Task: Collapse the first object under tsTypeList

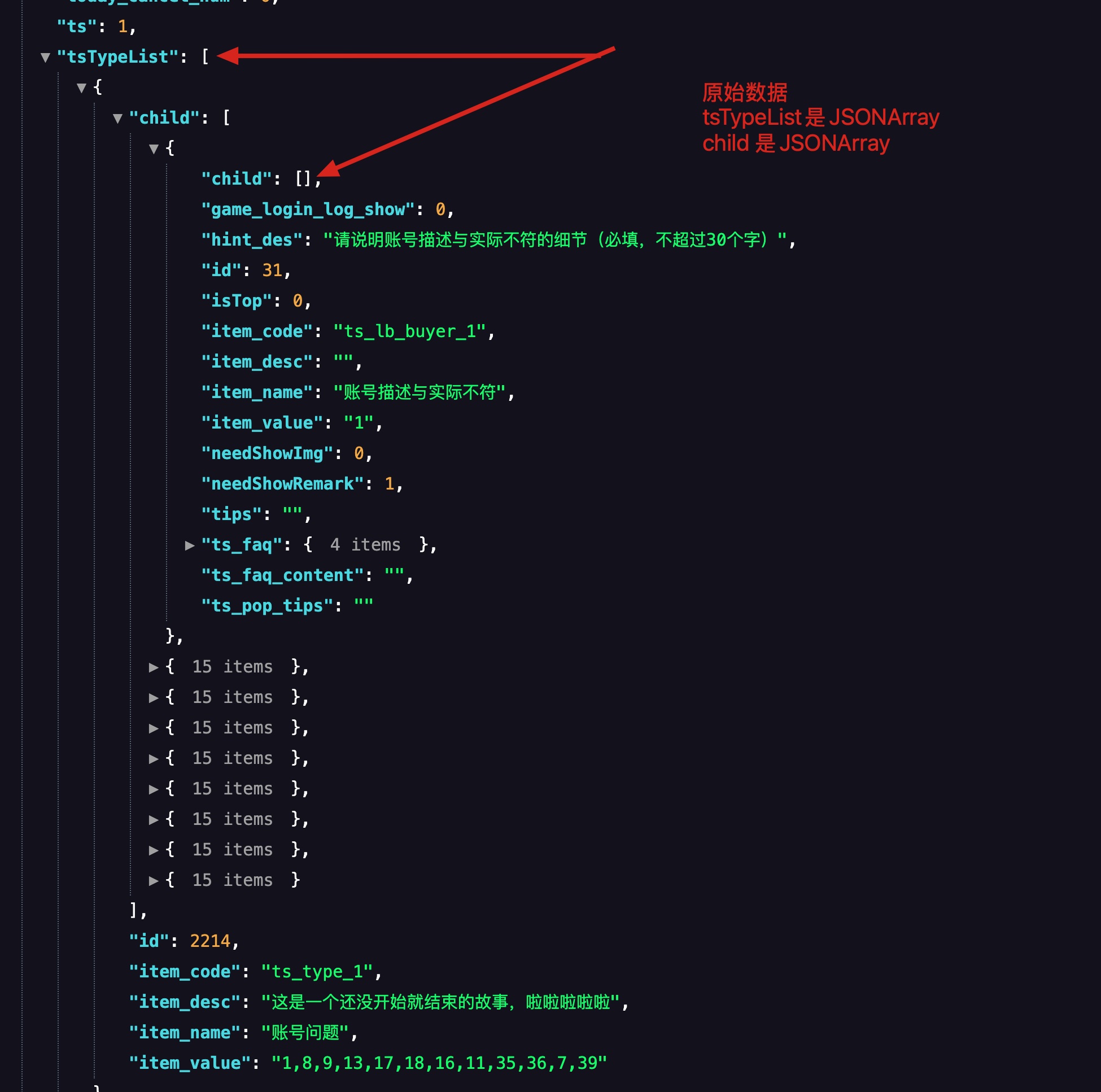Action: coord(81,88)
